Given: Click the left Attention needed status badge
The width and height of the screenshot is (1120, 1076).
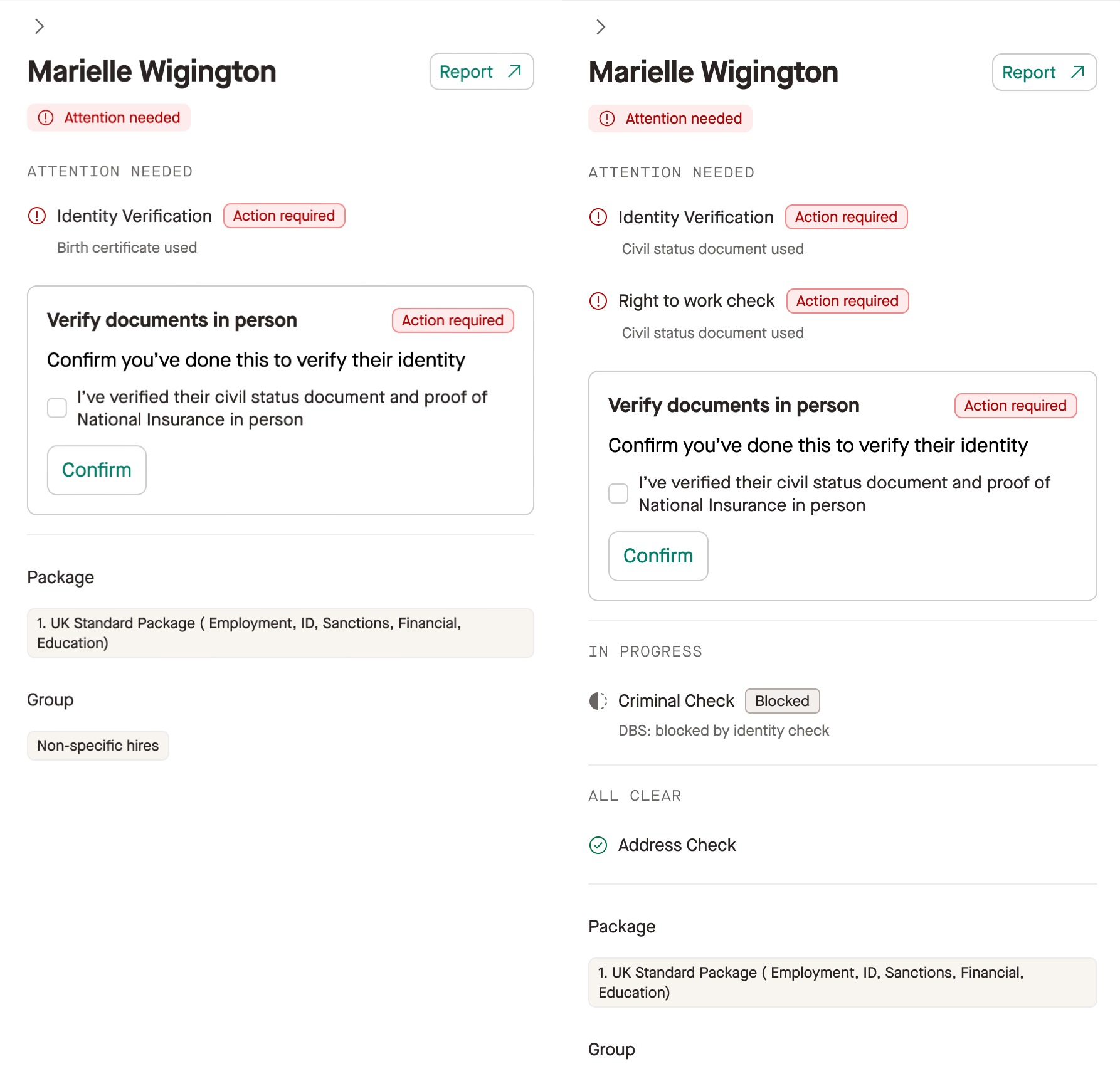Looking at the screenshot, I should pyautogui.click(x=108, y=118).
